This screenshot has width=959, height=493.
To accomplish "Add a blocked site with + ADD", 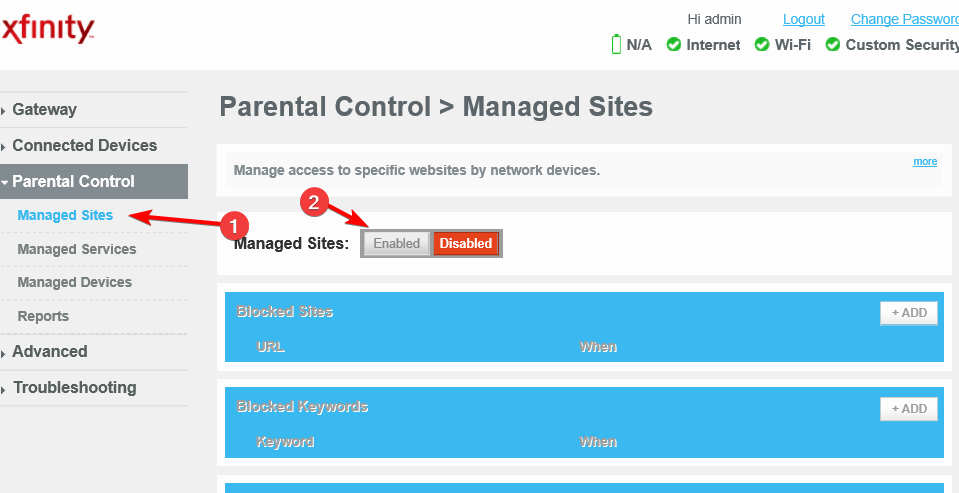I will coord(909,313).
